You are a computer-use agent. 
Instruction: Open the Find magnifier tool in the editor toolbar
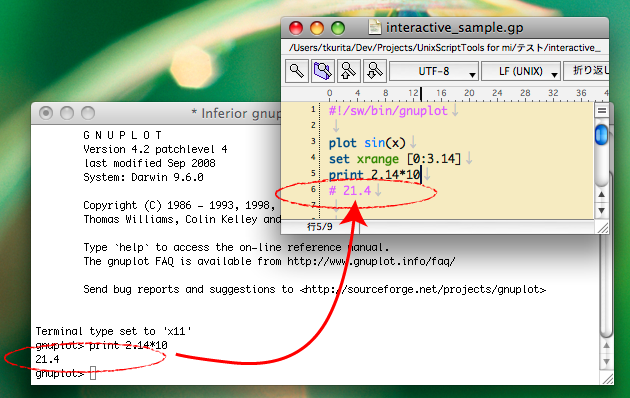coord(297,71)
